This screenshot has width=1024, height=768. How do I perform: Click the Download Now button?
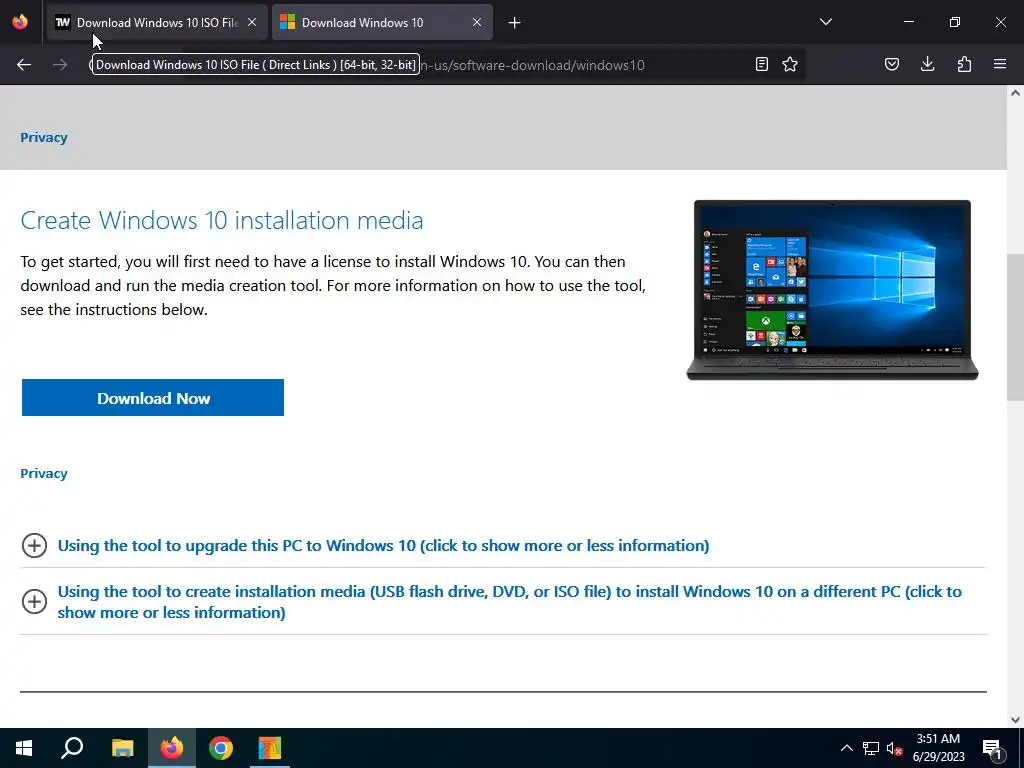(x=153, y=398)
